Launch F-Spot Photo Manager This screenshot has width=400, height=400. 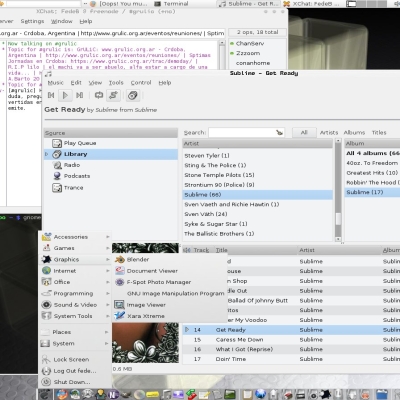click(x=170, y=282)
